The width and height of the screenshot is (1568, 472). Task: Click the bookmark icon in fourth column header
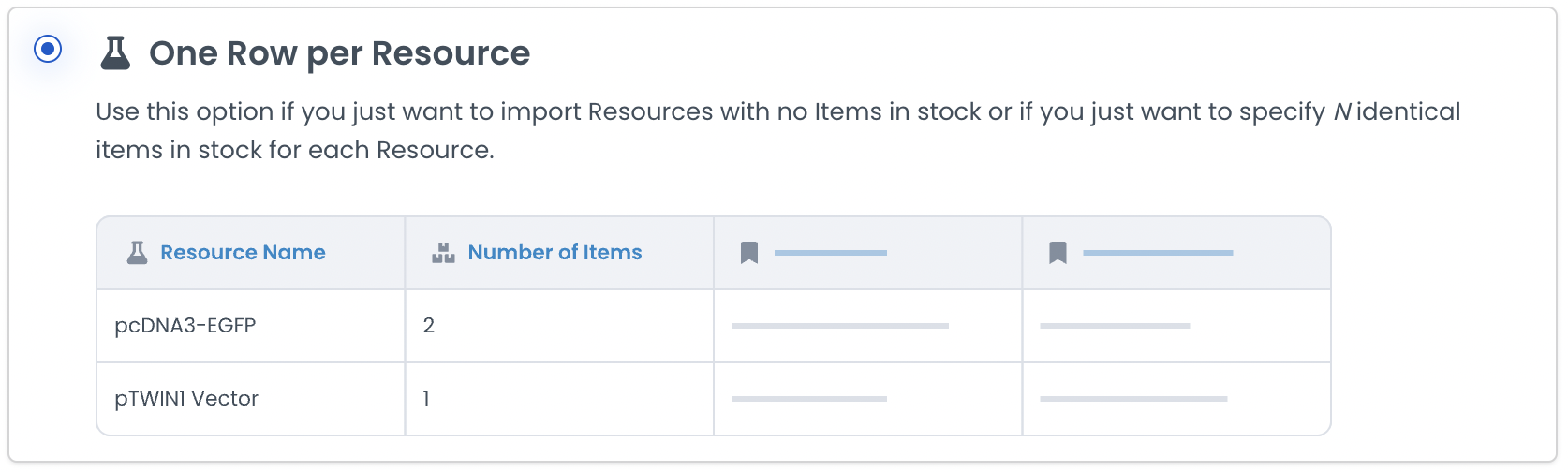1058,253
